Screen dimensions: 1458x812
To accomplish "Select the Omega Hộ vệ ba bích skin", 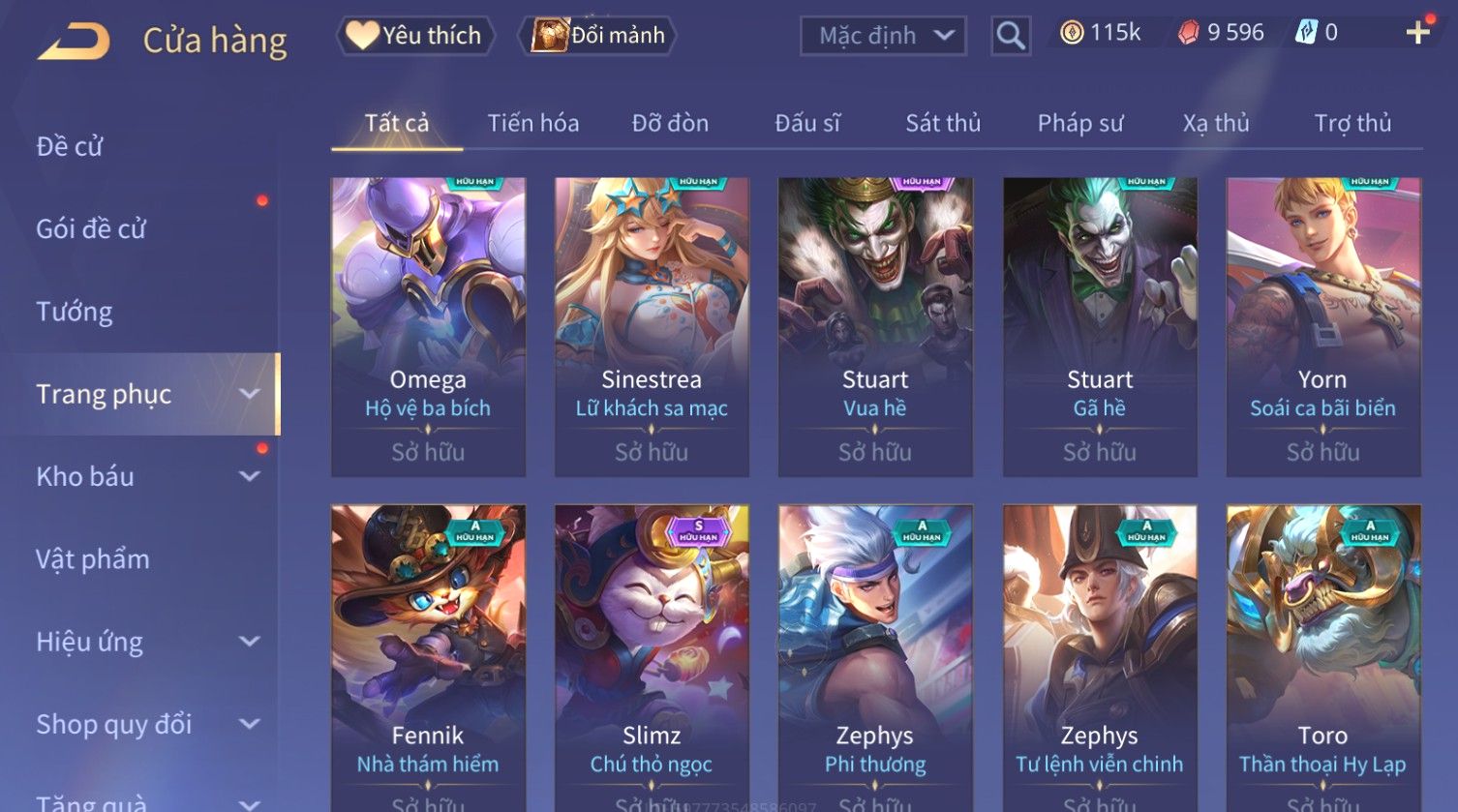I will pyautogui.click(x=428, y=326).
